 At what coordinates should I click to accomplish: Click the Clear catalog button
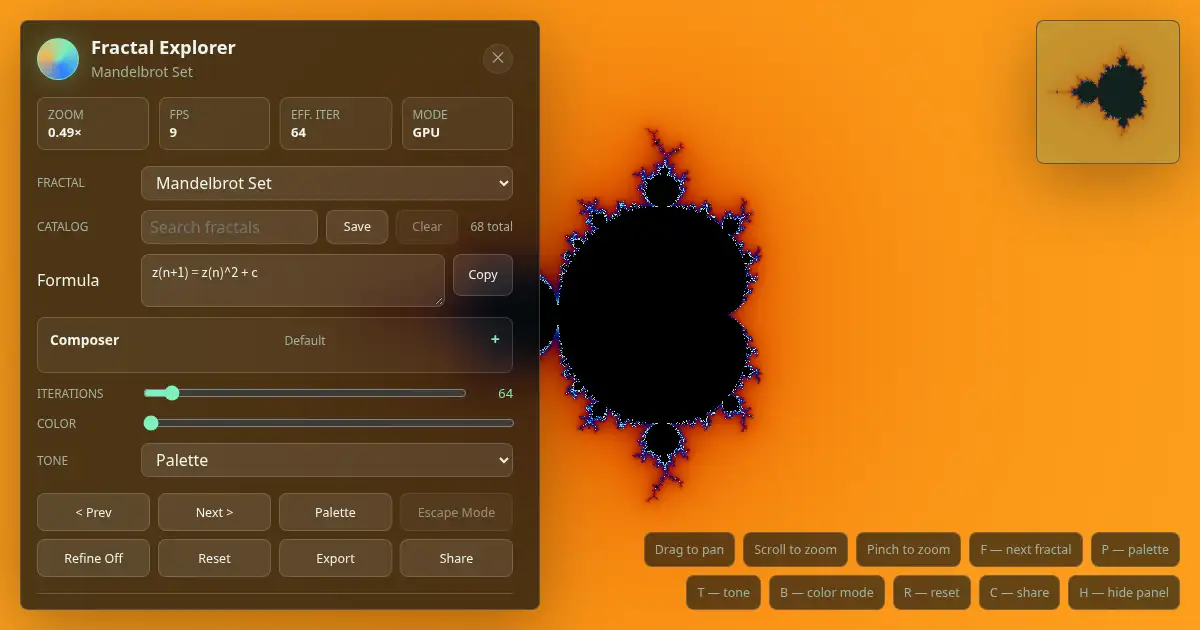click(x=427, y=227)
